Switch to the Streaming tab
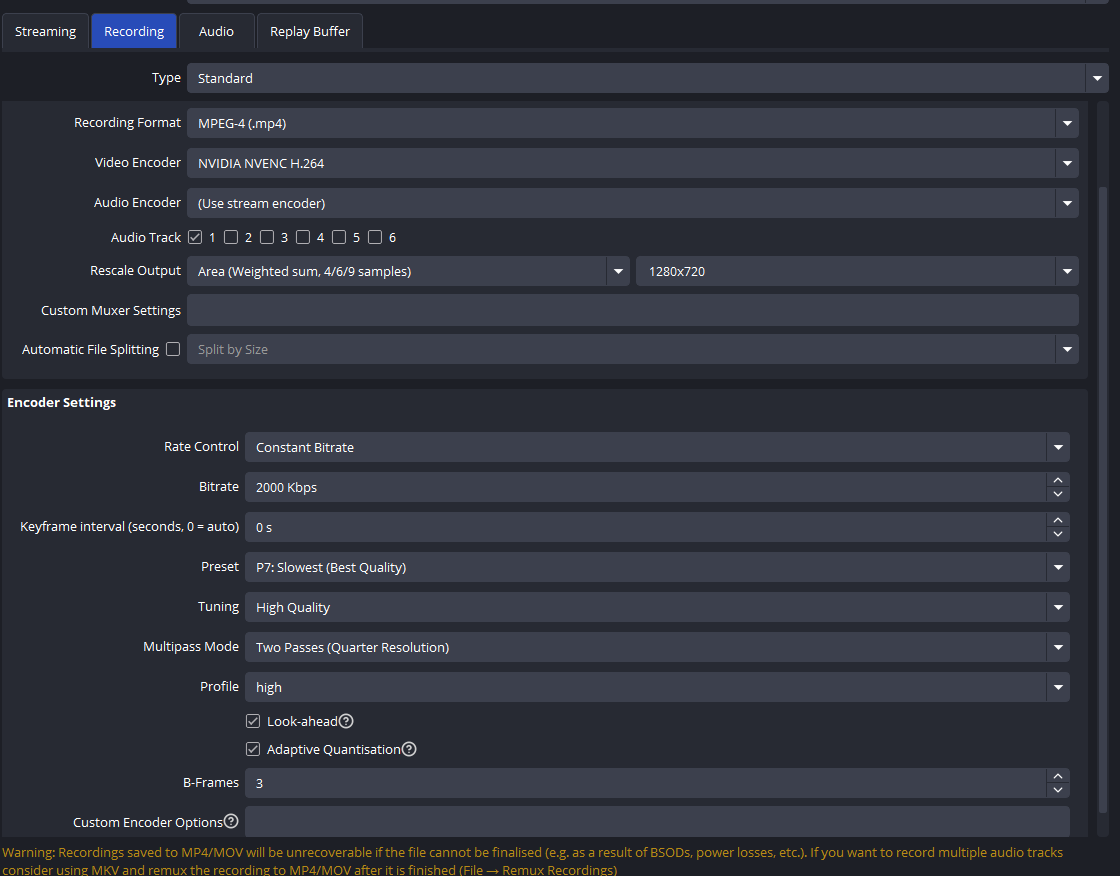This screenshot has height=876, width=1120. 45,31
